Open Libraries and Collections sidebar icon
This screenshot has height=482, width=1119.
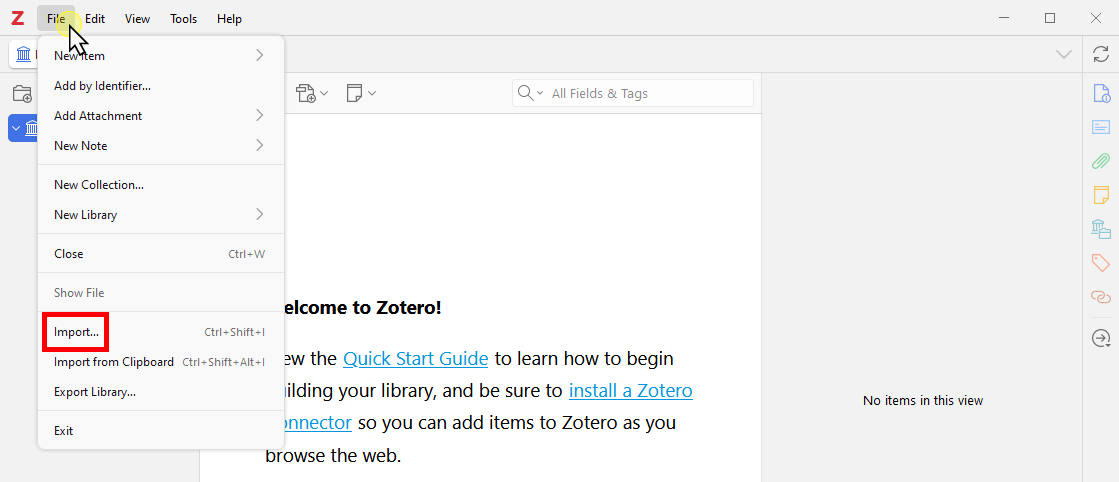point(1100,228)
